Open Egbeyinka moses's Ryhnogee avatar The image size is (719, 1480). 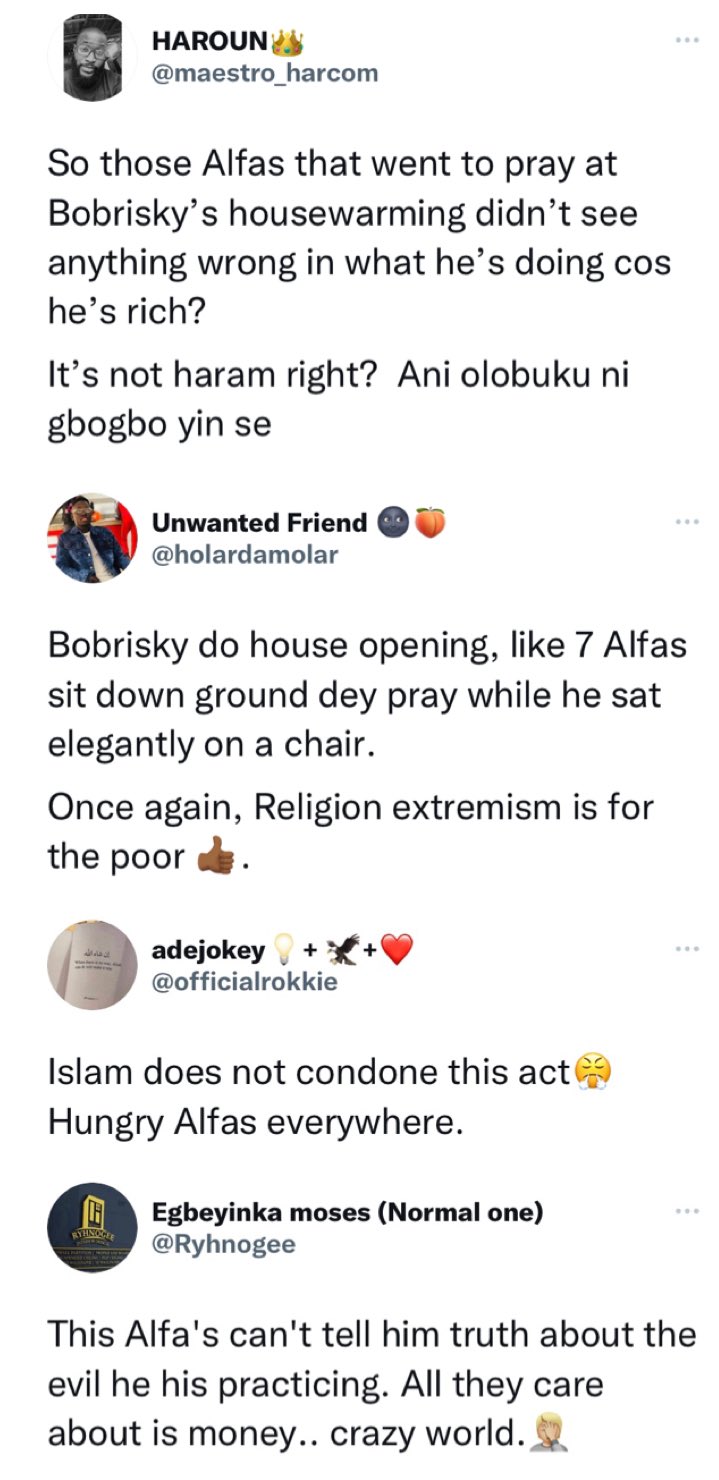pos(92,1227)
